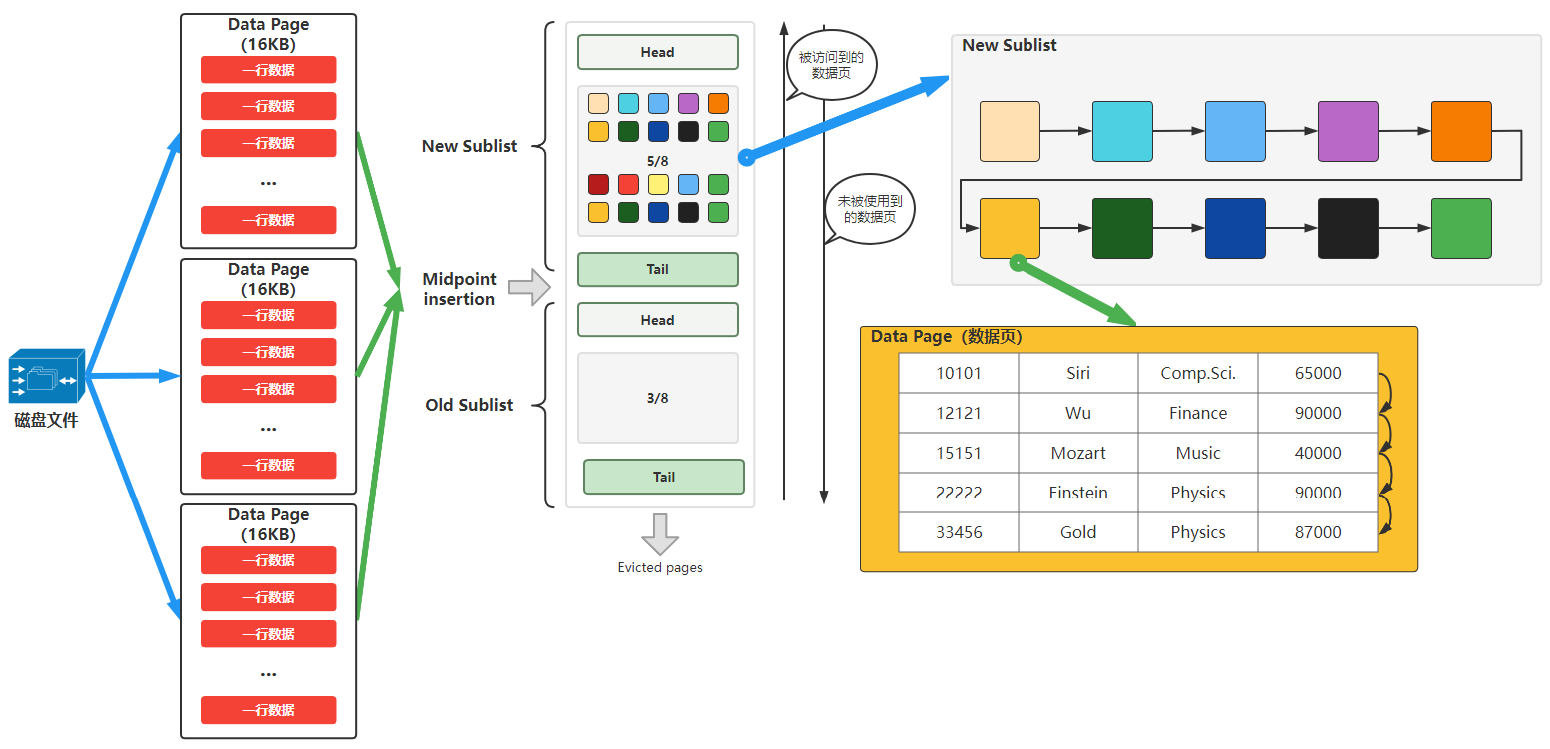Select the Mozart cell in the data table
This screenshot has width=1550, height=749.
tap(1078, 453)
